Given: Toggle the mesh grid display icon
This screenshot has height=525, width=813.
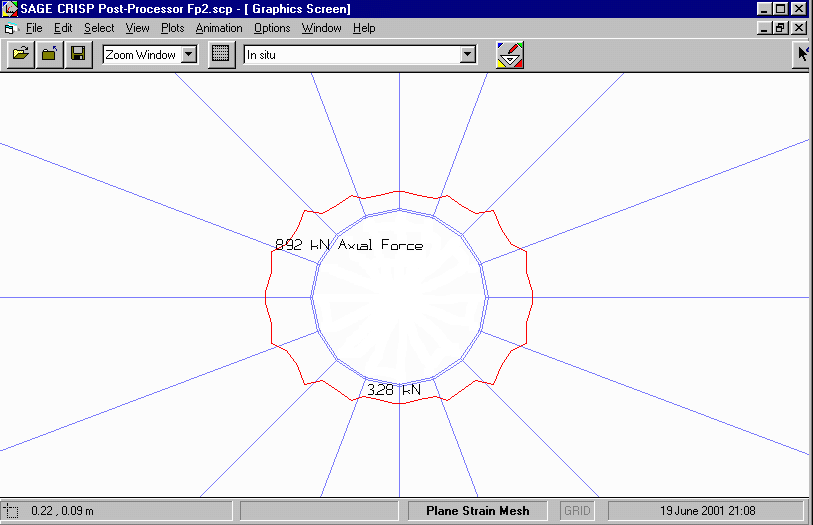Looking at the screenshot, I should 221,54.
